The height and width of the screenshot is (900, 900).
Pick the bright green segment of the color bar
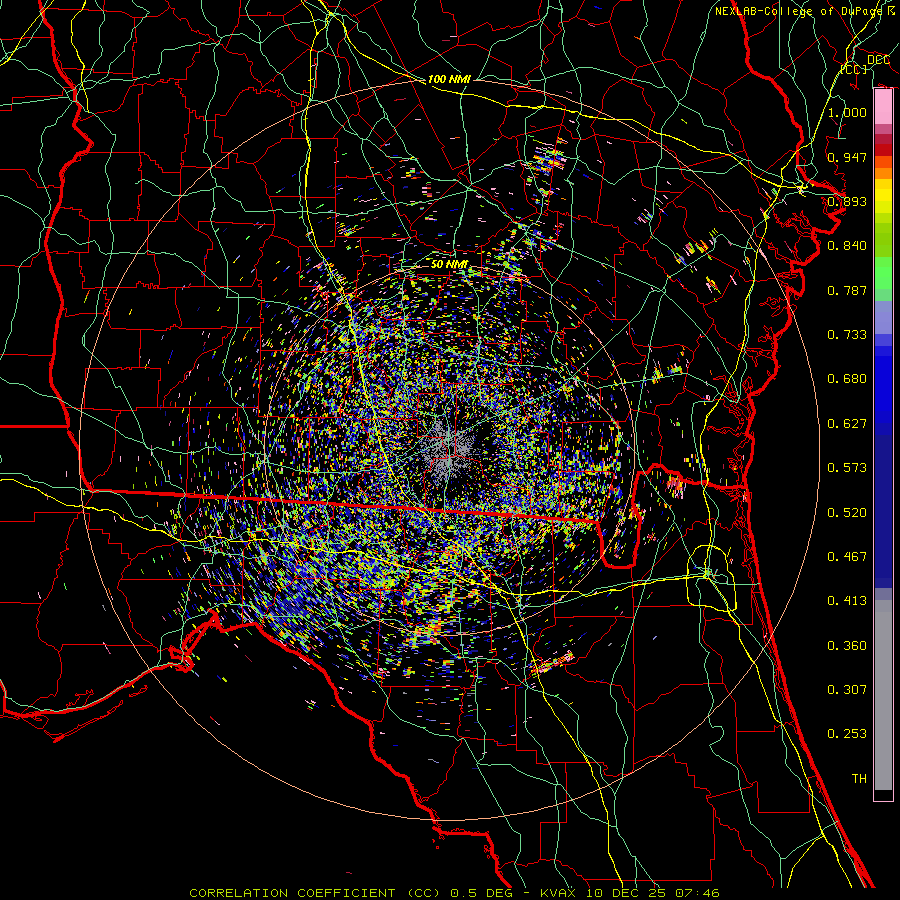coord(883,273)
